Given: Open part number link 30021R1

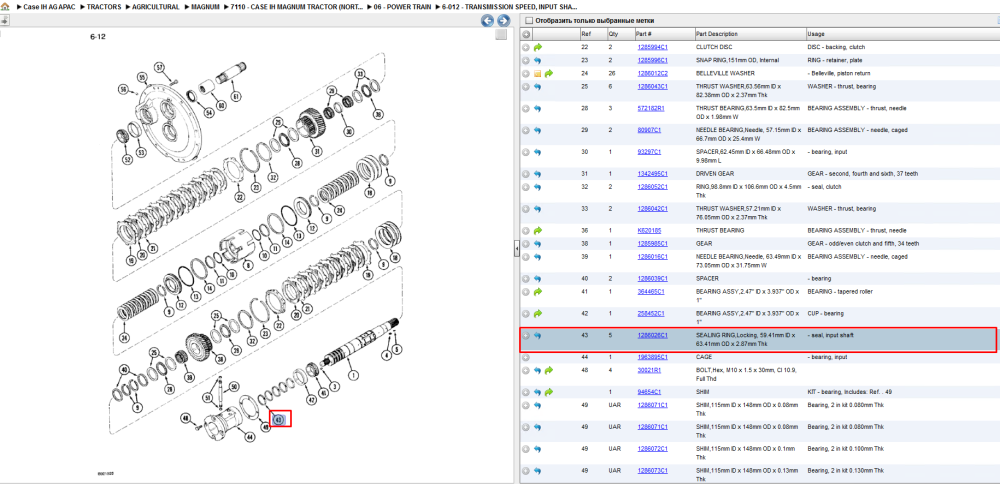Looking at the screenshot, I should pos(649,370).
